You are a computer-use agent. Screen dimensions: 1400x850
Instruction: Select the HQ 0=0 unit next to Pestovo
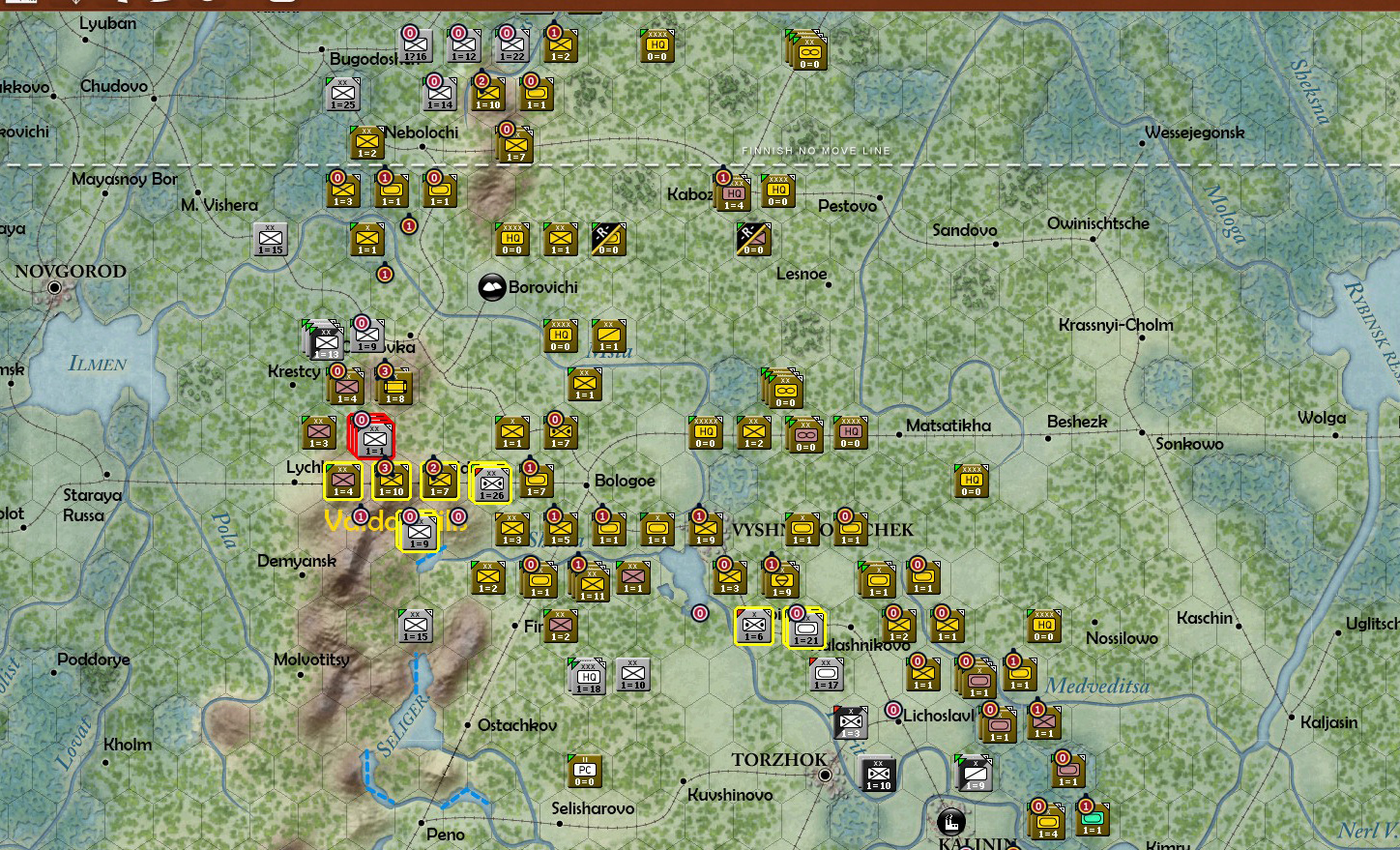coord(778,191)
